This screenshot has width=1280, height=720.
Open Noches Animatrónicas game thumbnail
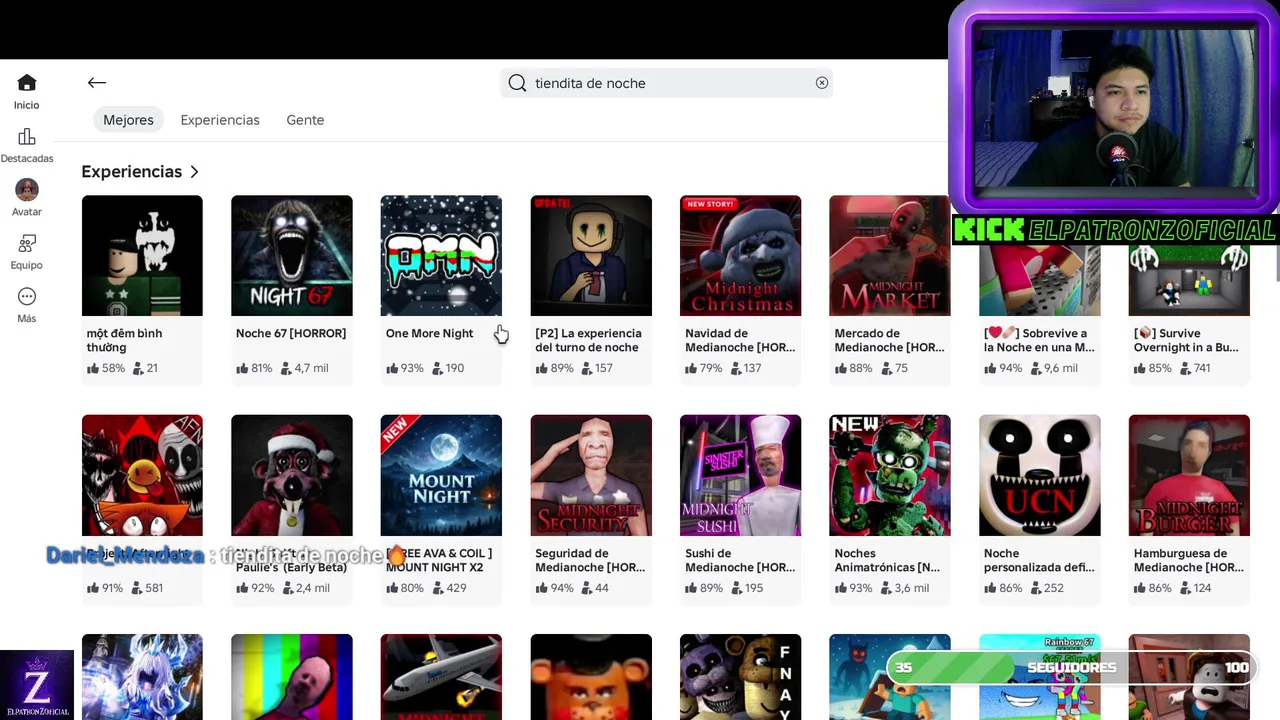[x=890, y=475]
